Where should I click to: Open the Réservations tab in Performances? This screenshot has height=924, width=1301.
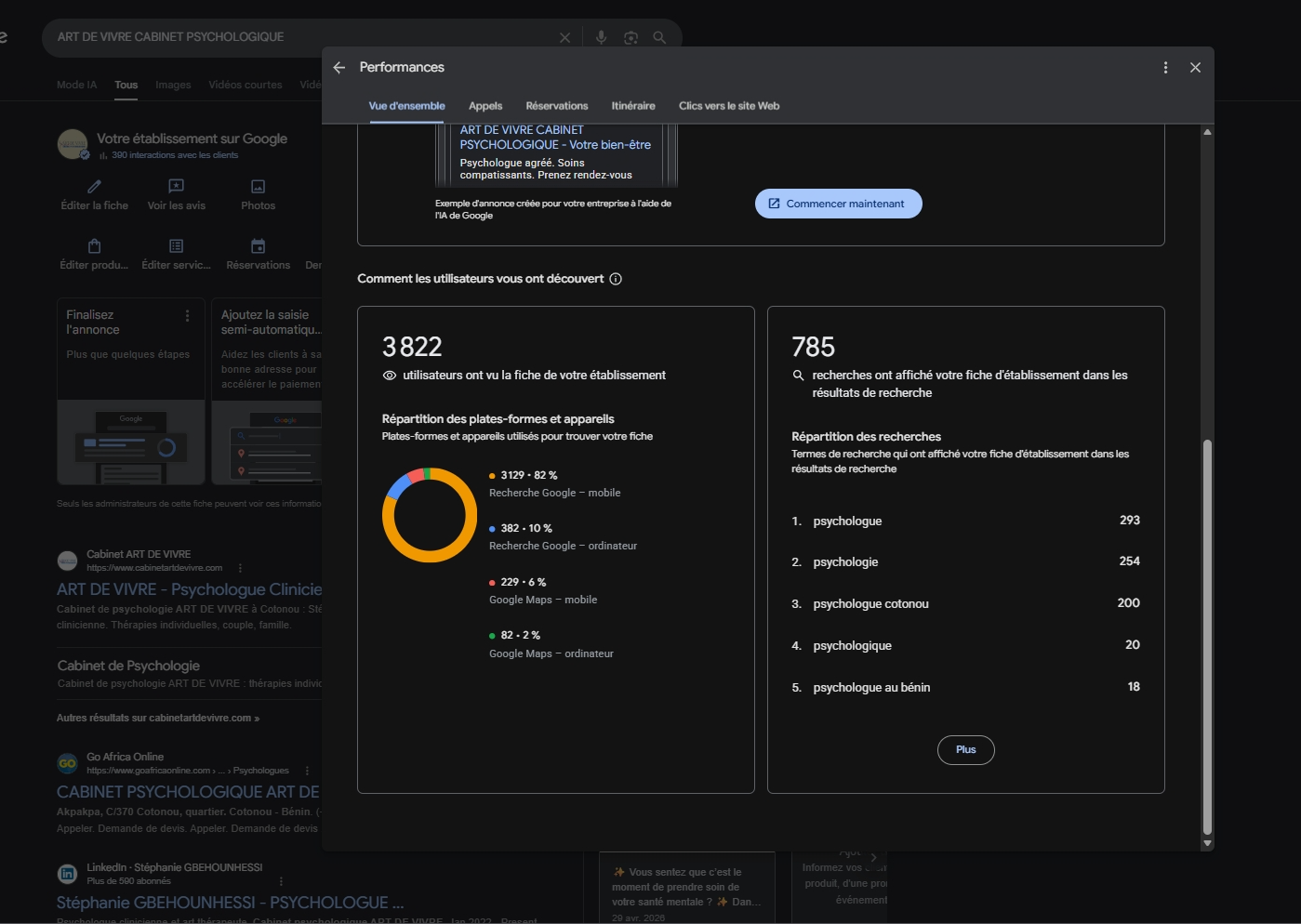click(557, 106)
